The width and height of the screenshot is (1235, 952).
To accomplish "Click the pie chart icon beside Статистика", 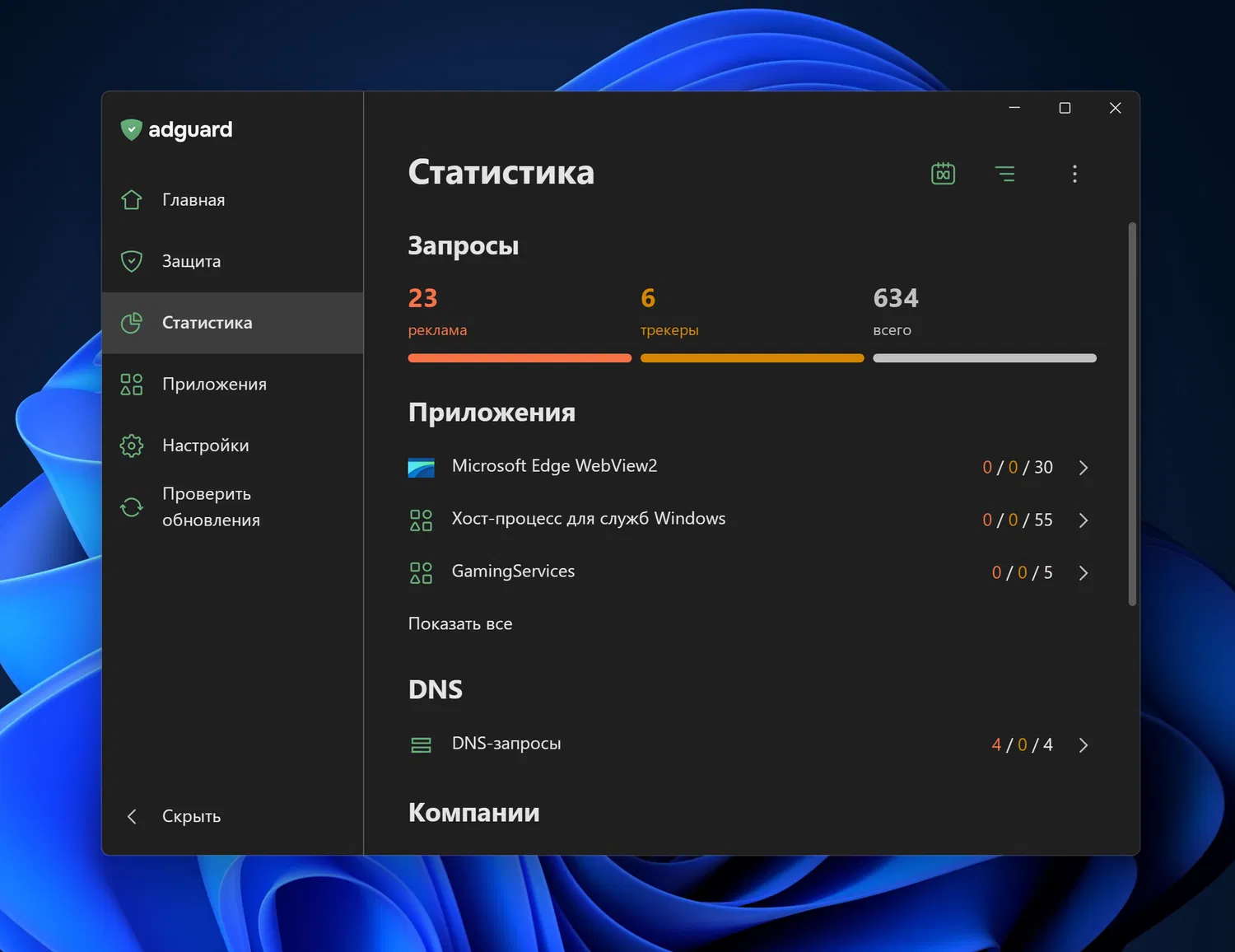I will [x=132, y=323].
